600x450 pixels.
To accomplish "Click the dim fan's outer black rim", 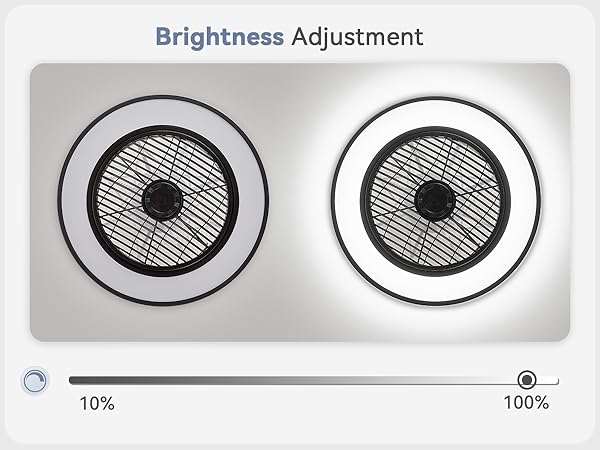I will (x=163, y=97).
